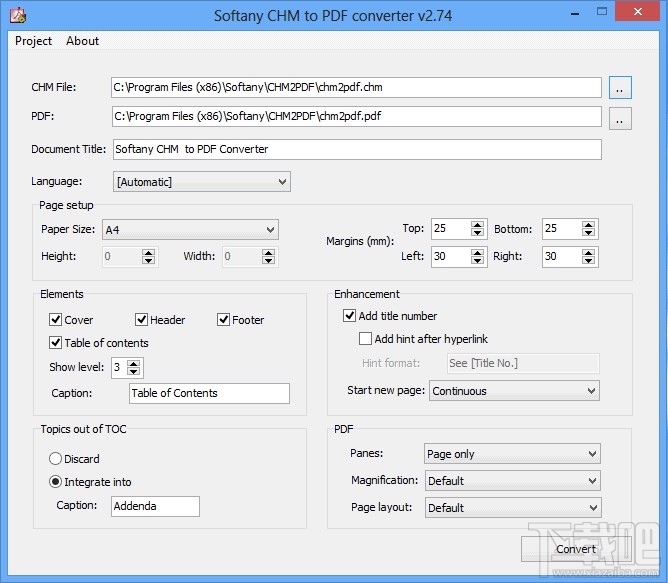This screenshot has height=583, width=668.
Task: Decrease the Show level value
Action: (x=133, y=371)
